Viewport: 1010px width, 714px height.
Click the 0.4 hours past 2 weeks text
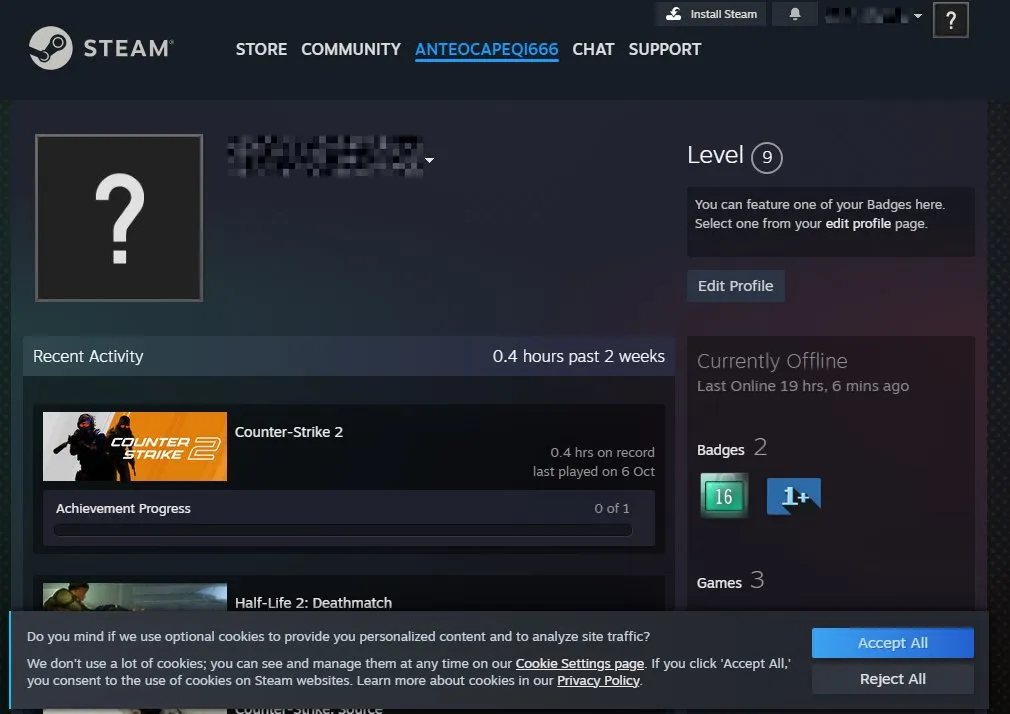(578, 356)
